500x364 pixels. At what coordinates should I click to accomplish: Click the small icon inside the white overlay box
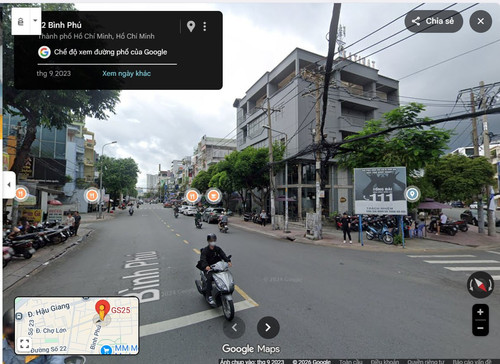[x=21, y=22]
